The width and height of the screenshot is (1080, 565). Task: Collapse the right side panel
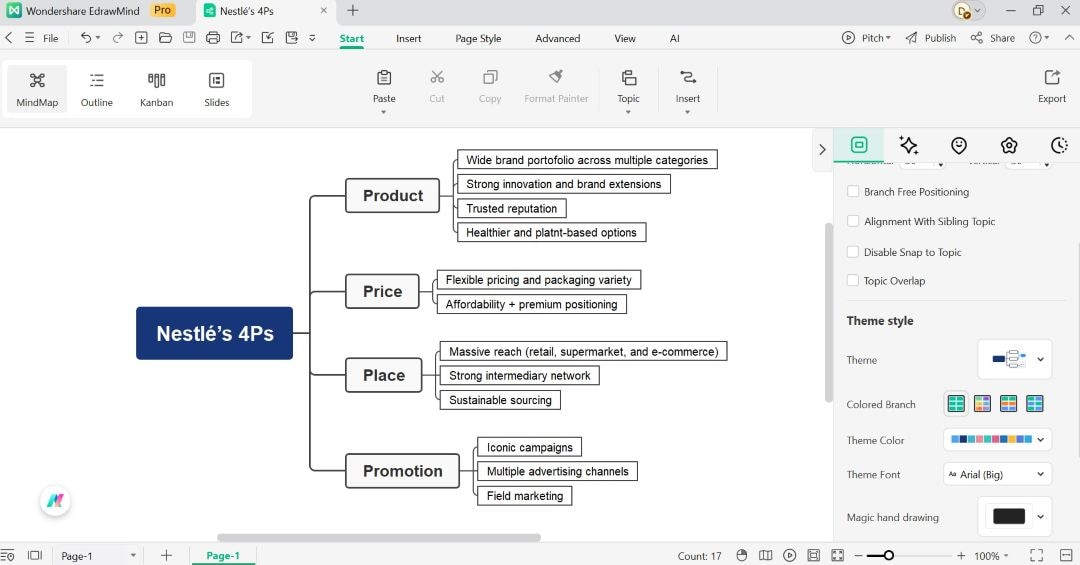coord(822,149)
